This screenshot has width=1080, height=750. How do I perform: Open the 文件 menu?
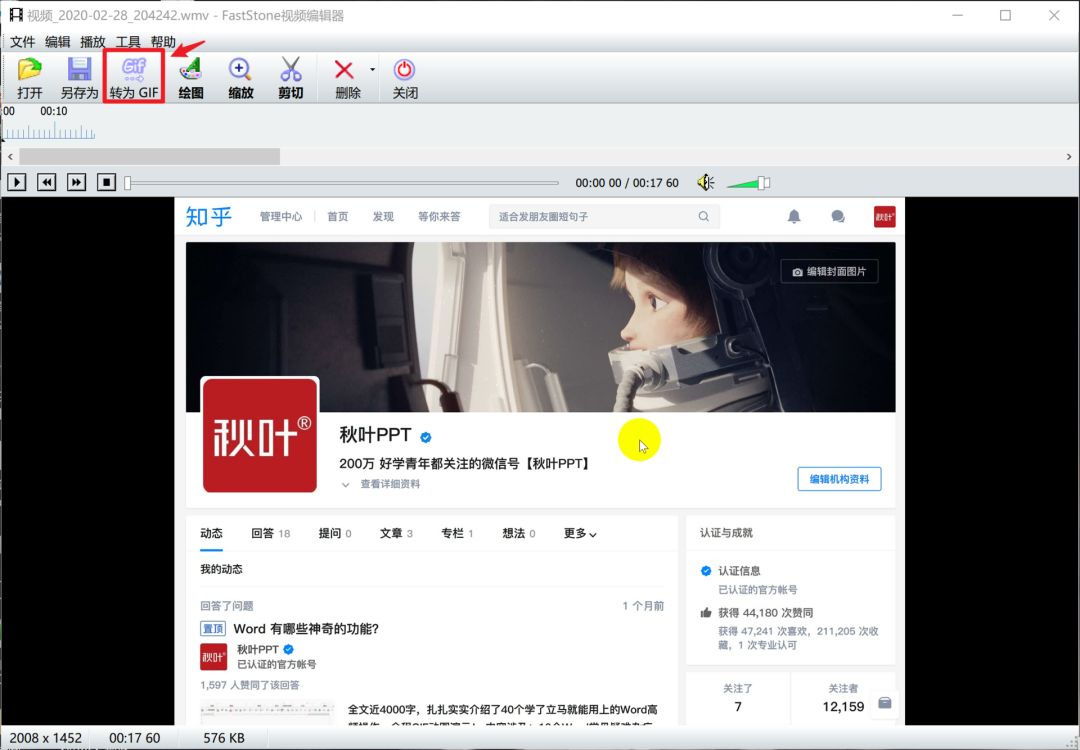(x=22, y=42)
